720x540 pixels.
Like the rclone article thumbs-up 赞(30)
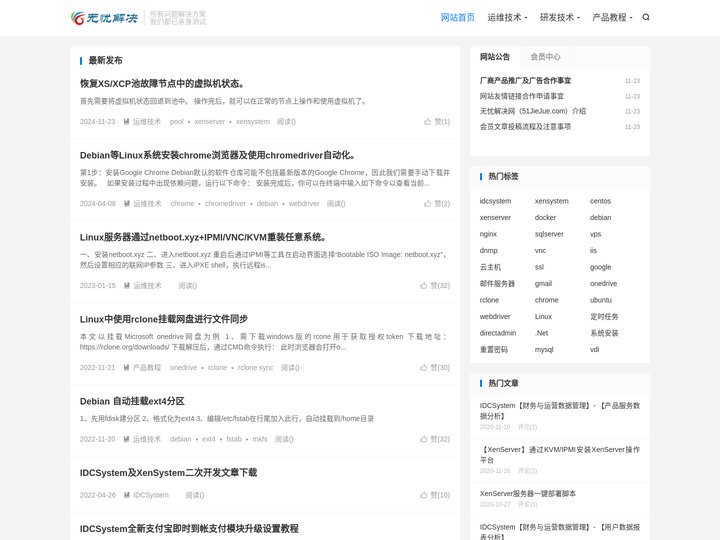pyautogui.click(x=435, y=368)
